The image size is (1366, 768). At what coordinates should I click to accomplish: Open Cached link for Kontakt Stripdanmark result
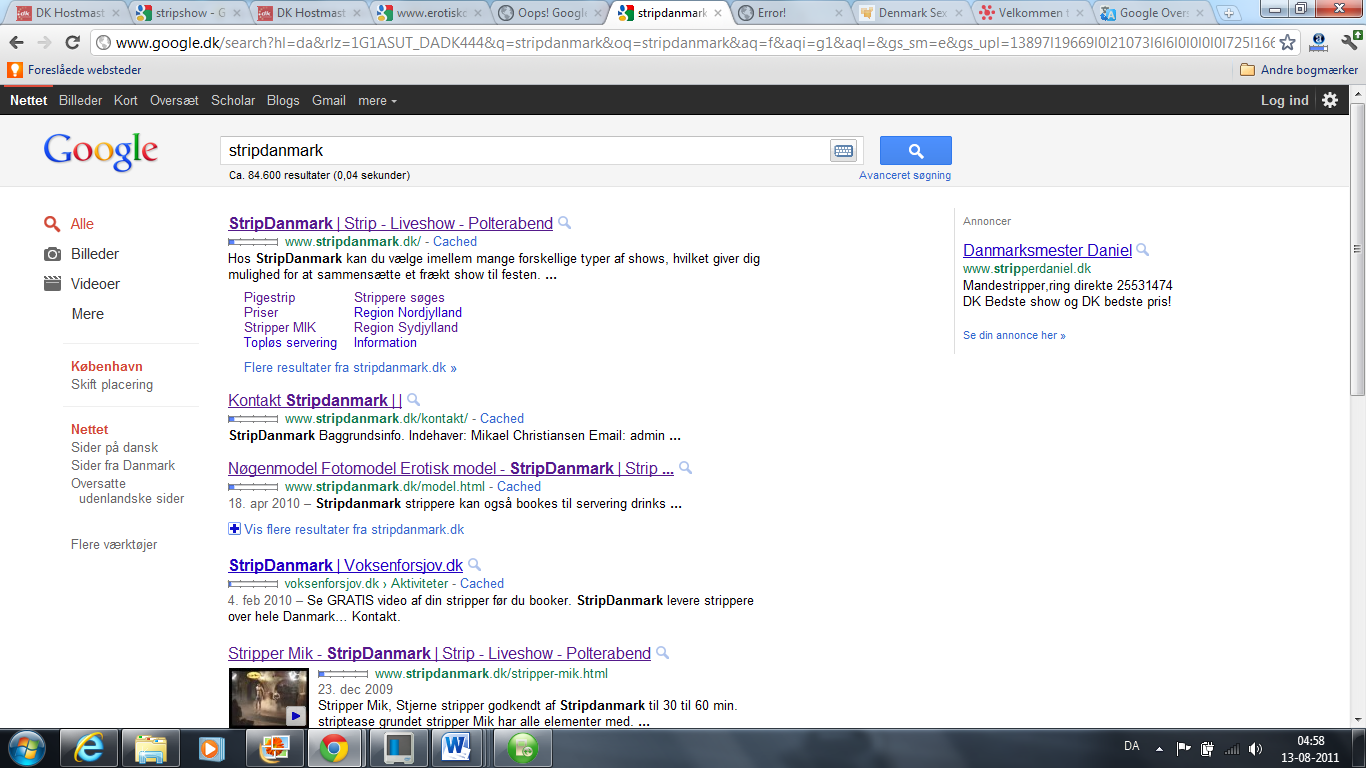click(x=502, y=418)
